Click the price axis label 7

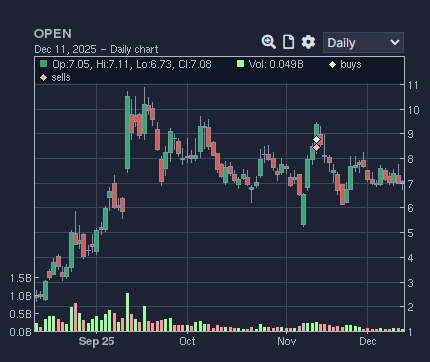pos(411,184)
